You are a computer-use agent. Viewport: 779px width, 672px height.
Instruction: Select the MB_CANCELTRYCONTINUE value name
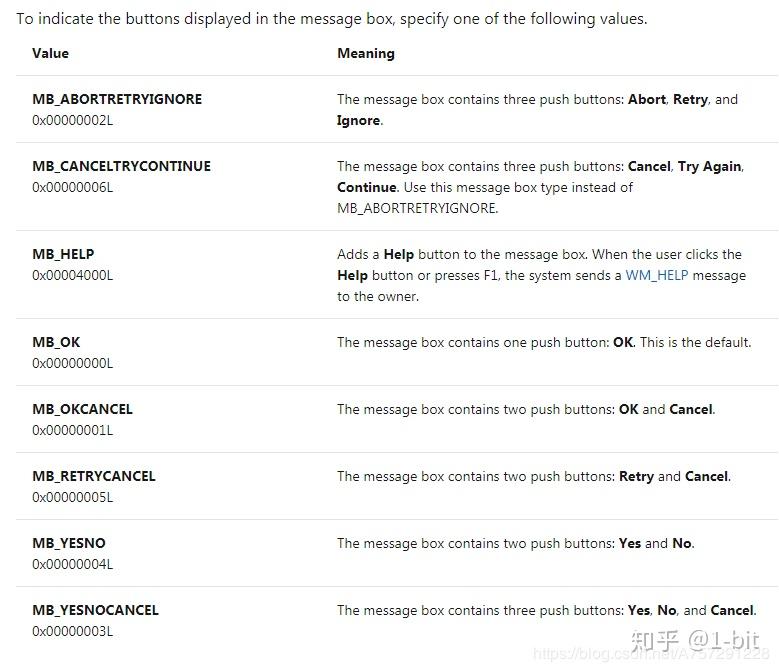(x=121, y=166)
